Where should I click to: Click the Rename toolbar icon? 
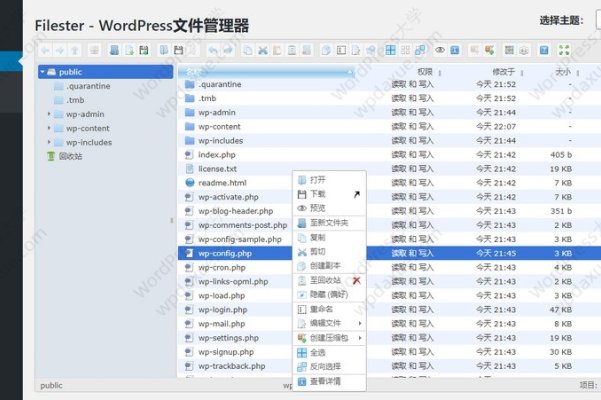pyautogui.click(x=341, y=50)
